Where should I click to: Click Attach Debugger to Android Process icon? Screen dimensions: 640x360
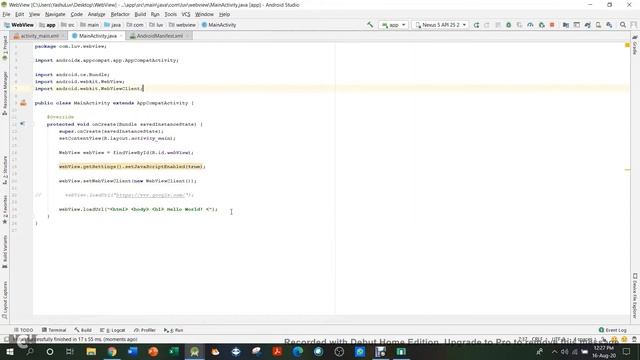[542, 25]
